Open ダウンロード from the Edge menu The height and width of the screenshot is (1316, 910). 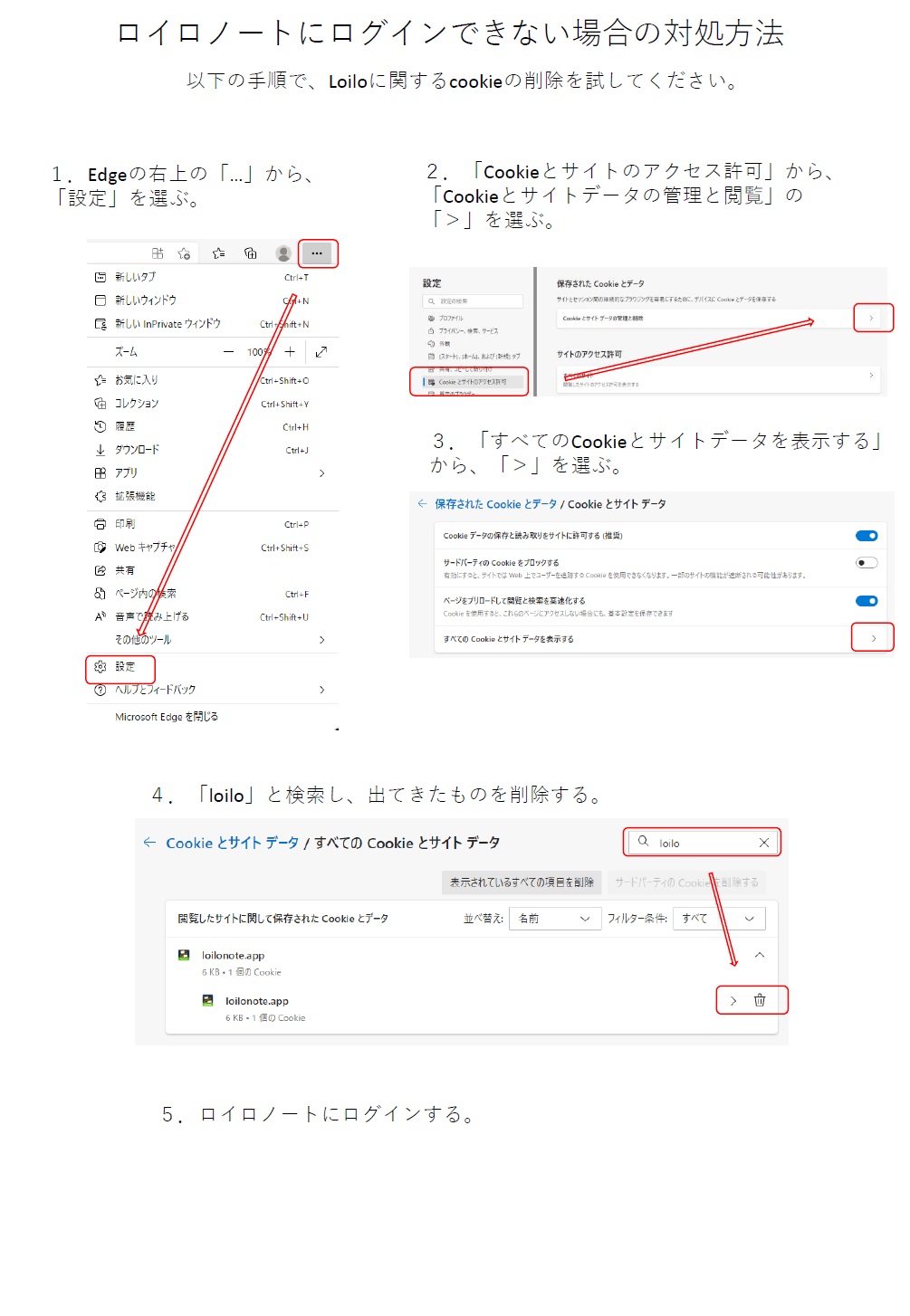tap(213, 450)
